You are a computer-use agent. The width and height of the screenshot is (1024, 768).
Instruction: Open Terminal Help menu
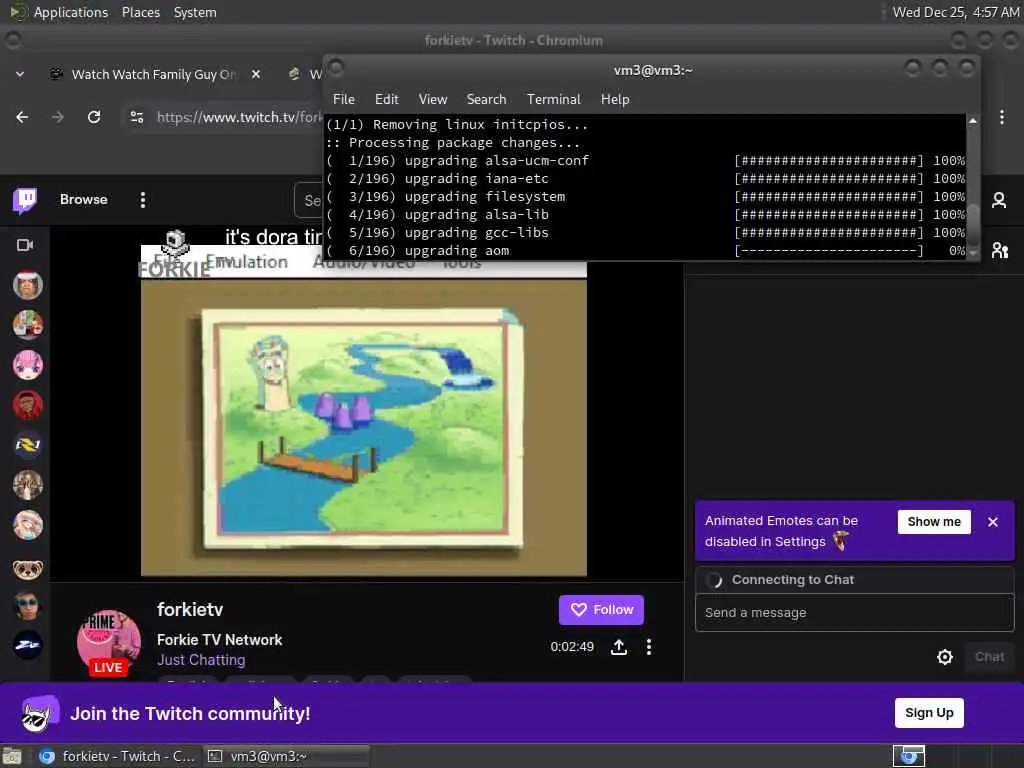(x=615, y=99)
